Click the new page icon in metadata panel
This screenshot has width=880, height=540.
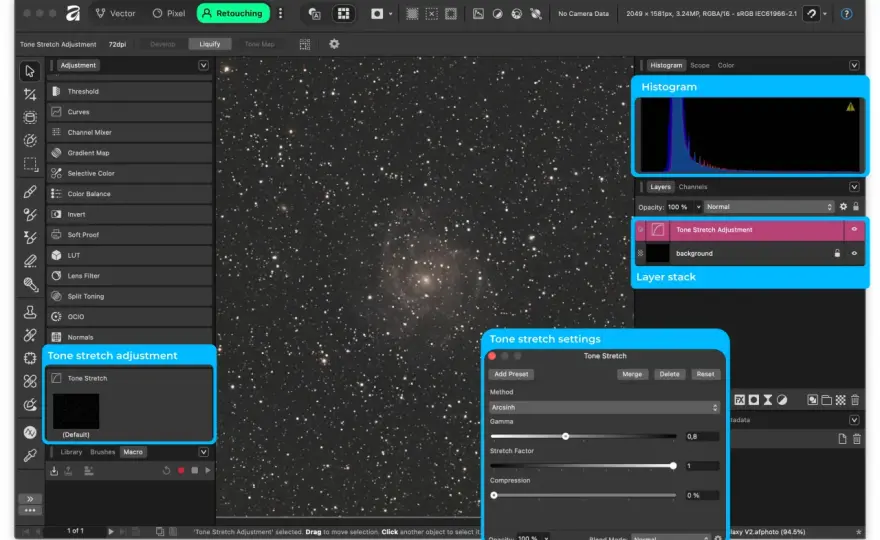coord(842,439)
